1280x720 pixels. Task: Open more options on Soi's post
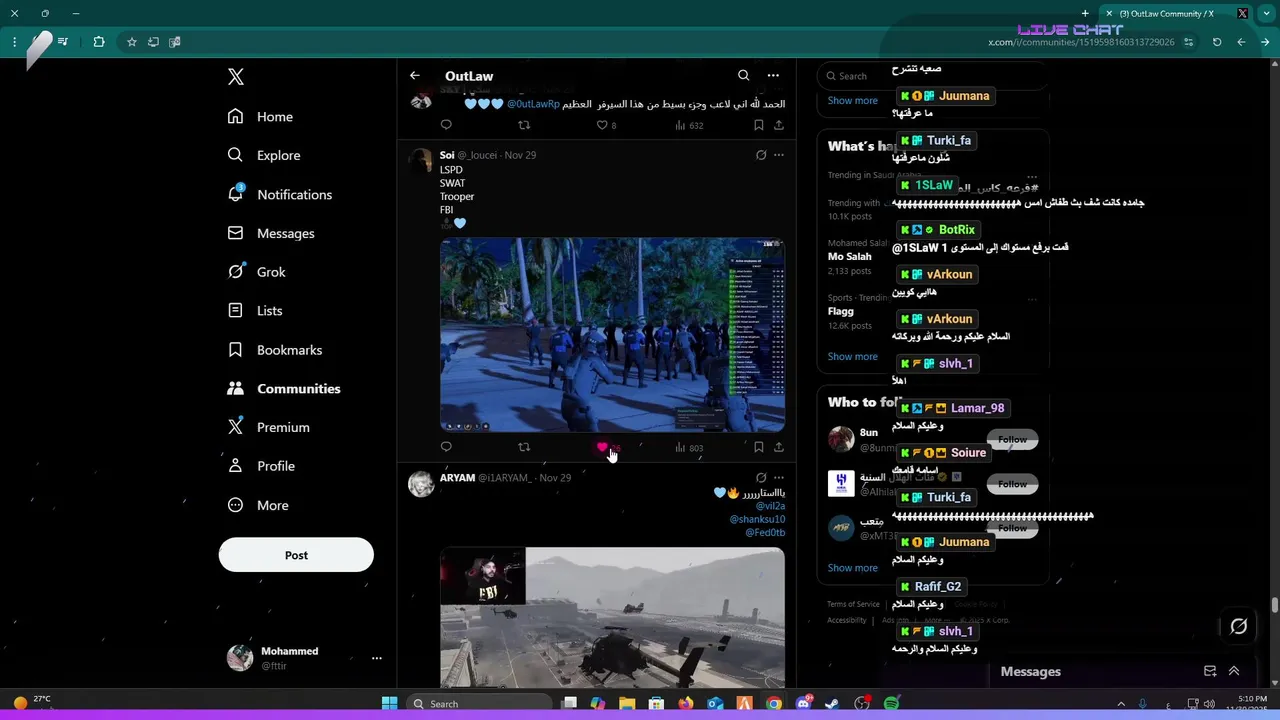point(779,155)
